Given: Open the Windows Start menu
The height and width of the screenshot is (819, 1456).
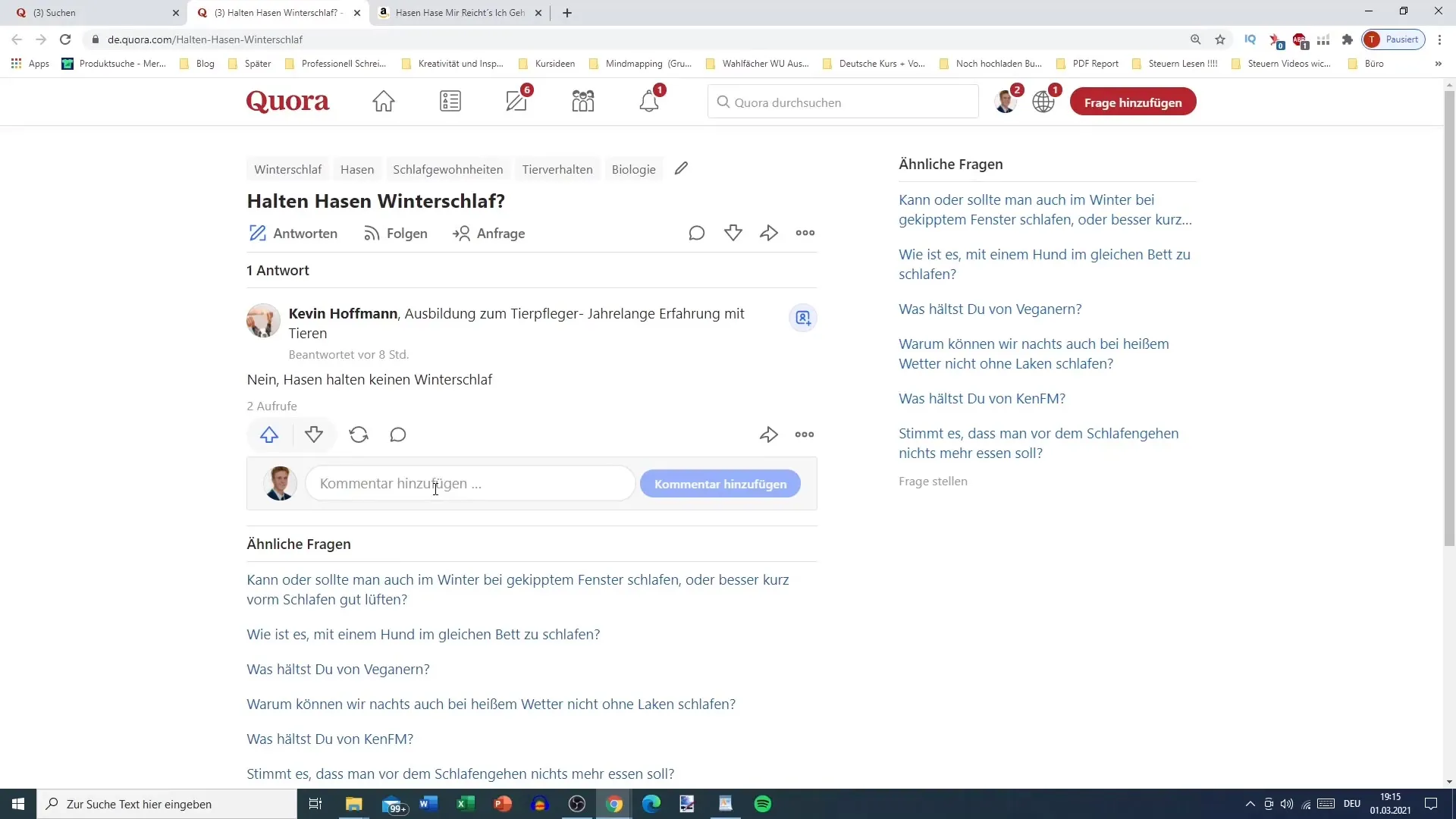Looking at the screenshot, I should click(18, 804).
